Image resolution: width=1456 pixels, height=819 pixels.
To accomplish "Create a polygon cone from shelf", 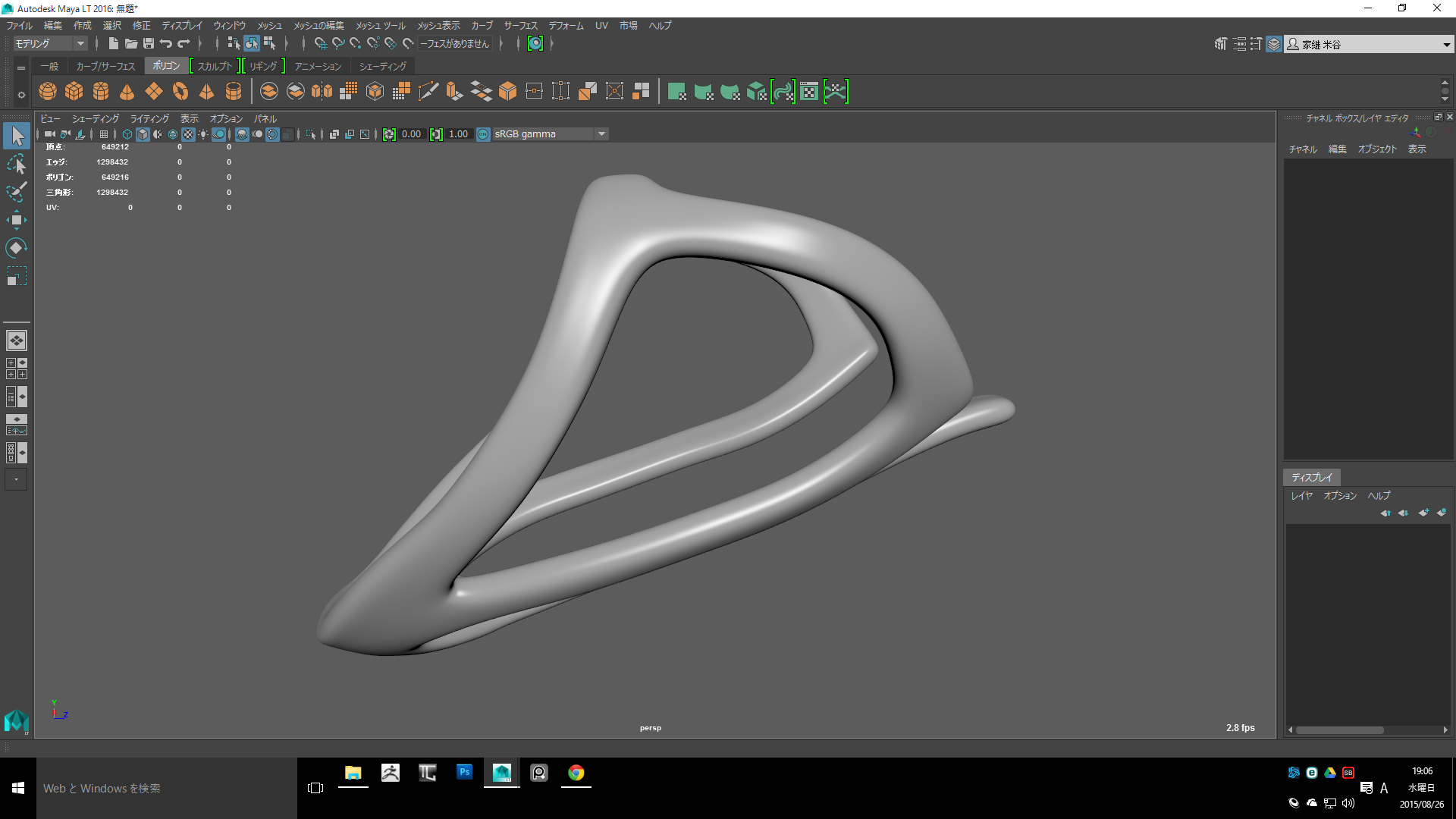I will pos(127,92).
